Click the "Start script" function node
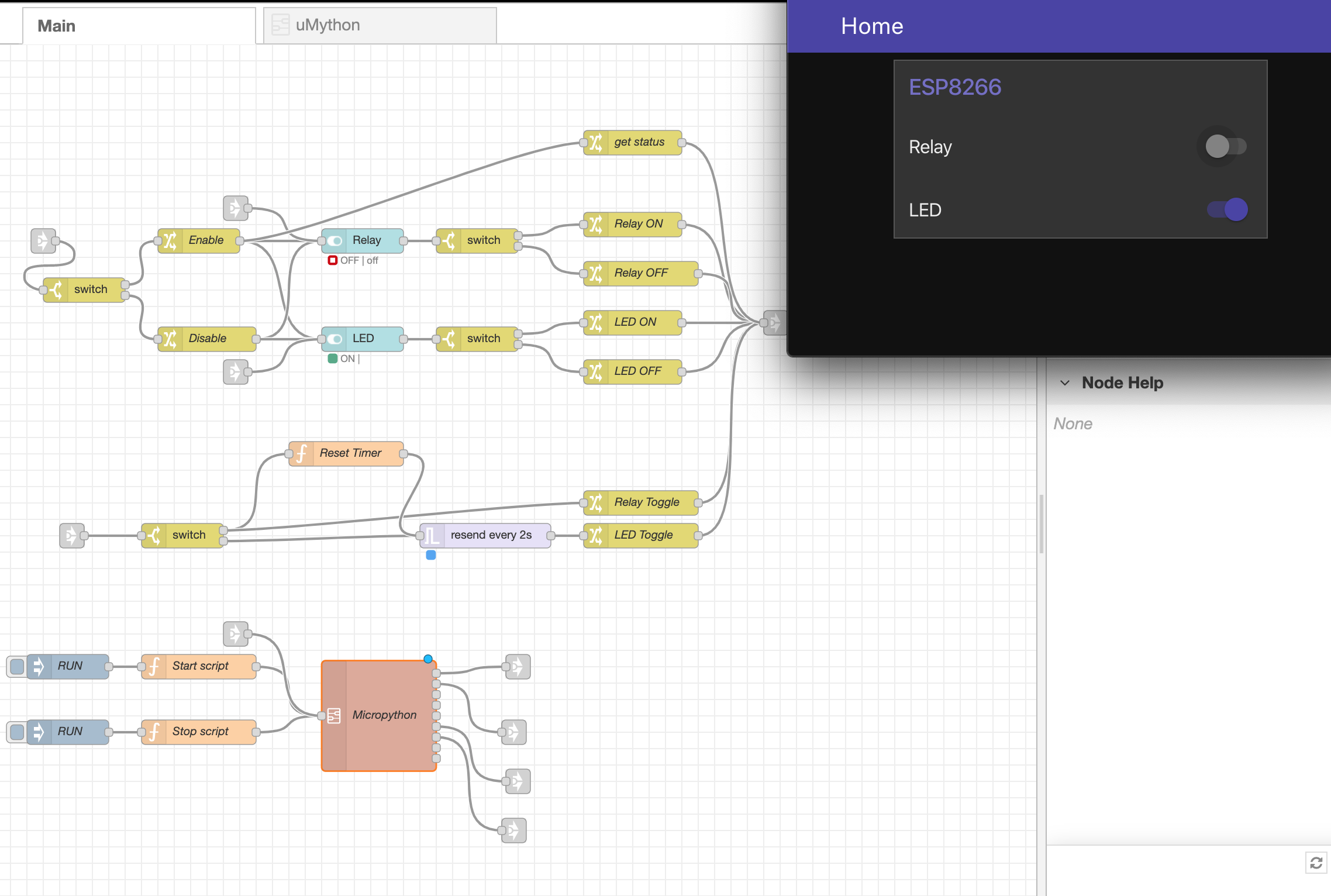 click(x=199, y=666)
